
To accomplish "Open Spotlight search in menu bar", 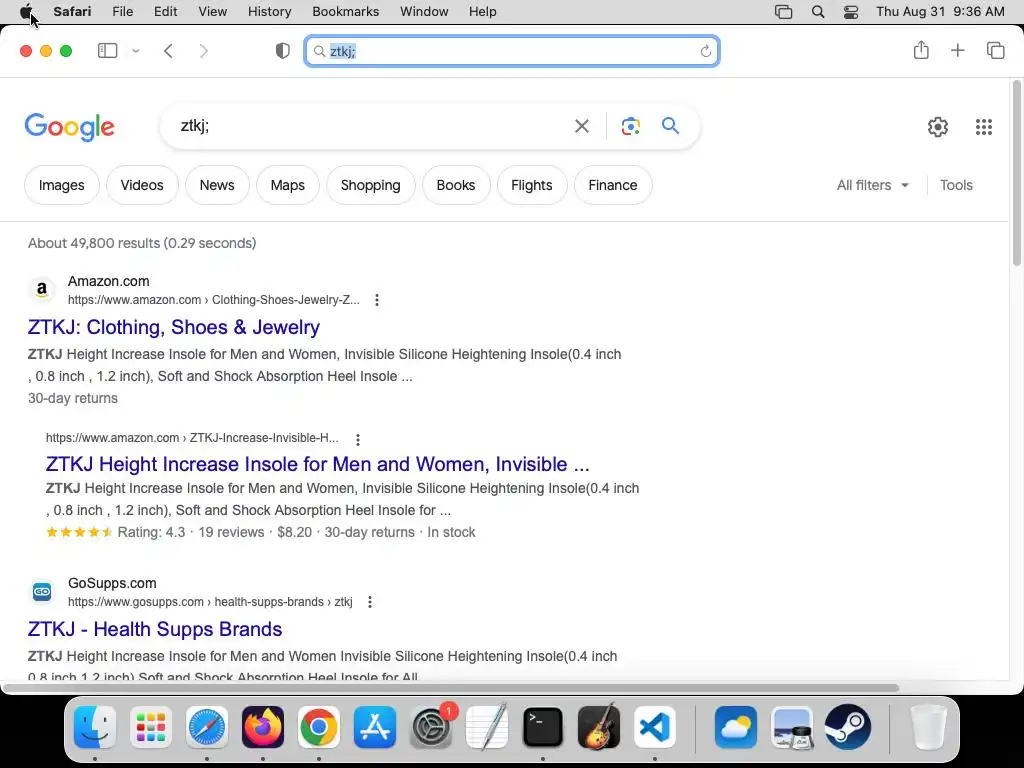I will (x=818, y=12).
